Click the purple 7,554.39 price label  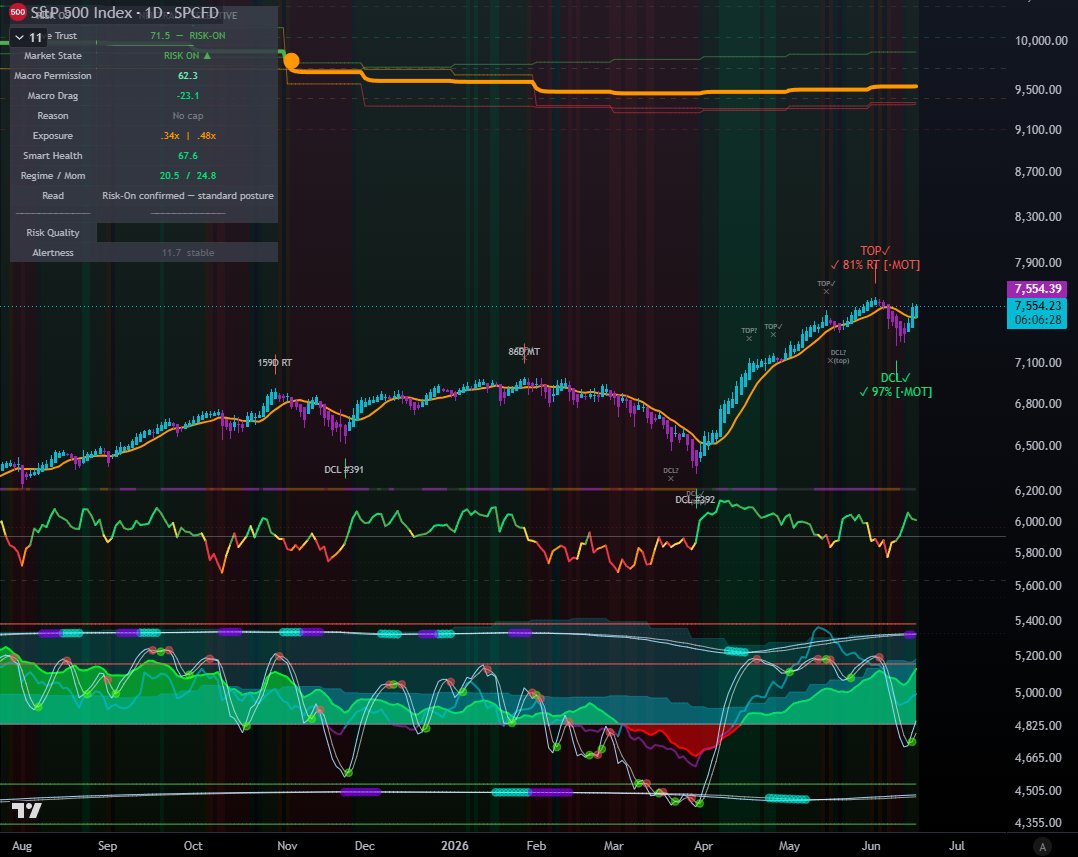click(x=1037, y=289)
